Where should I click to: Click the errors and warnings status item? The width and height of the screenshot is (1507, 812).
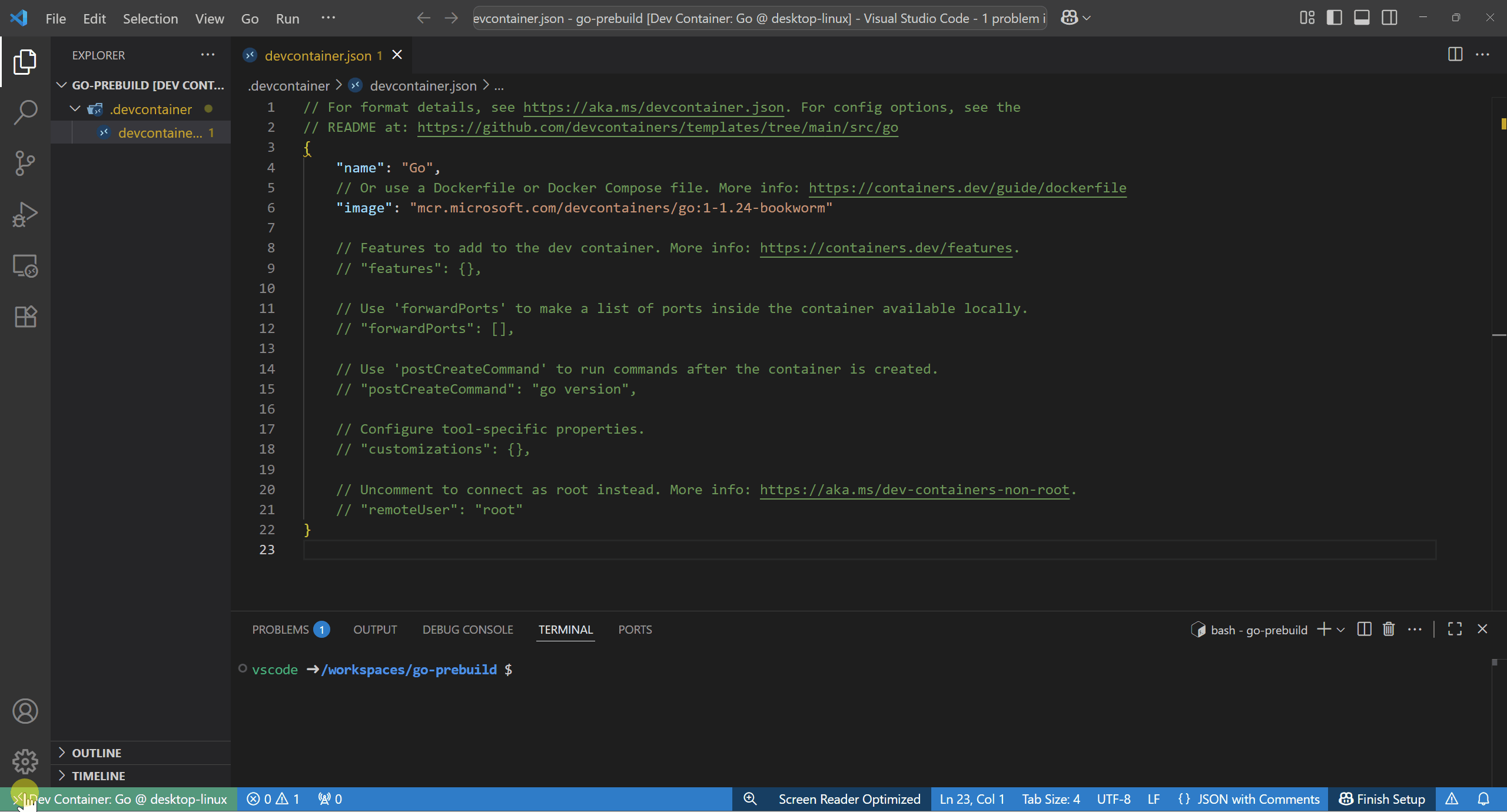(273, 799)
